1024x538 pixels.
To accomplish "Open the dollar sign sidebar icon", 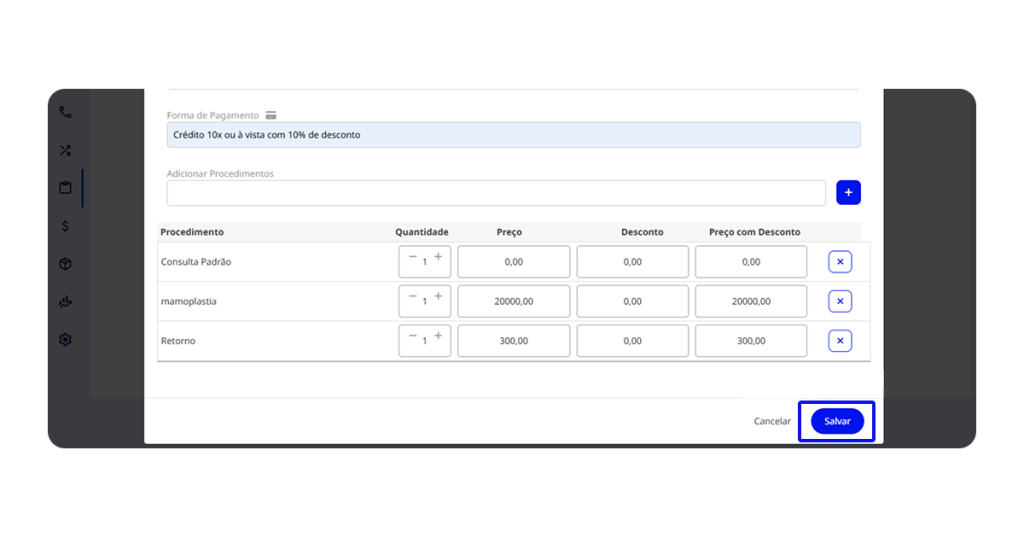I will 65,226.
